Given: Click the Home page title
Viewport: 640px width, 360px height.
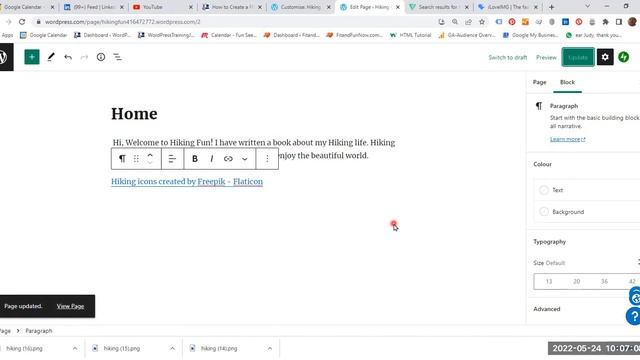Looking at the screenshot, I should coord(134,114).
